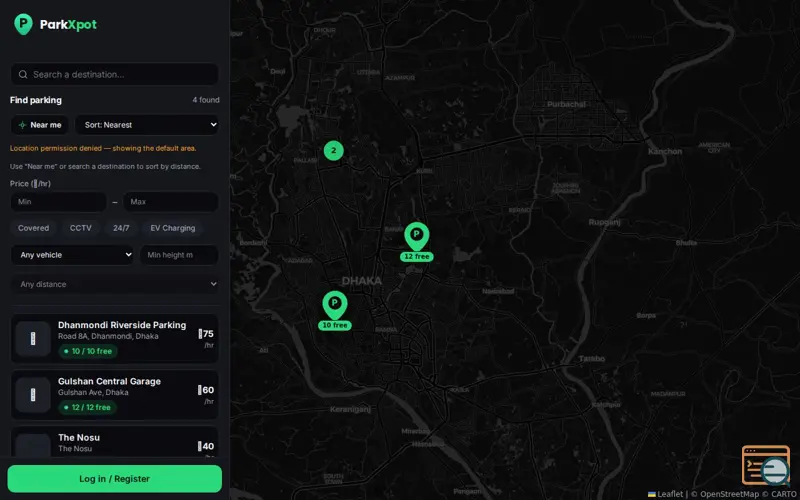Click the Min height m field
The width and height of the screenshot is (800, 500).
pos(179,255)
